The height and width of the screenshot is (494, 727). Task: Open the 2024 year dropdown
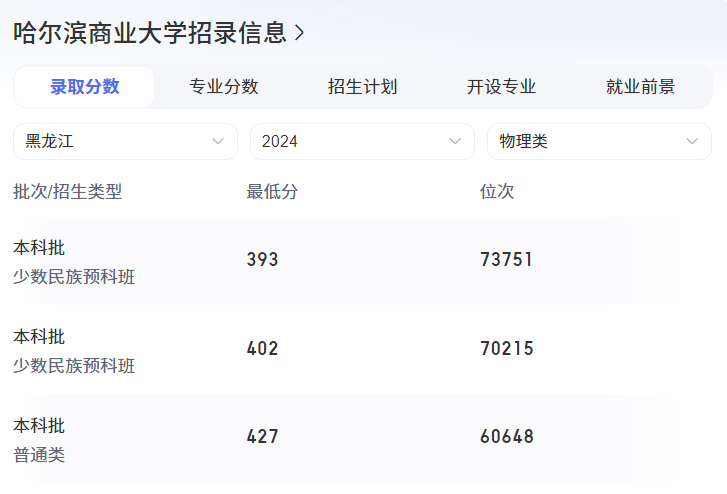point(362,141)
